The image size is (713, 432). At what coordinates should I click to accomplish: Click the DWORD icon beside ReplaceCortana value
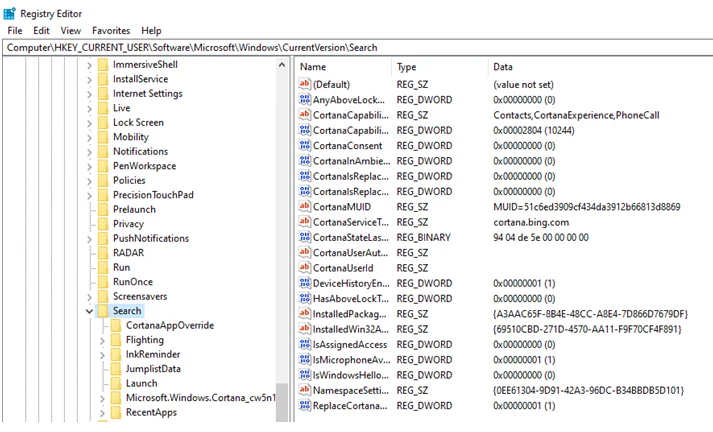click(304, 405)
